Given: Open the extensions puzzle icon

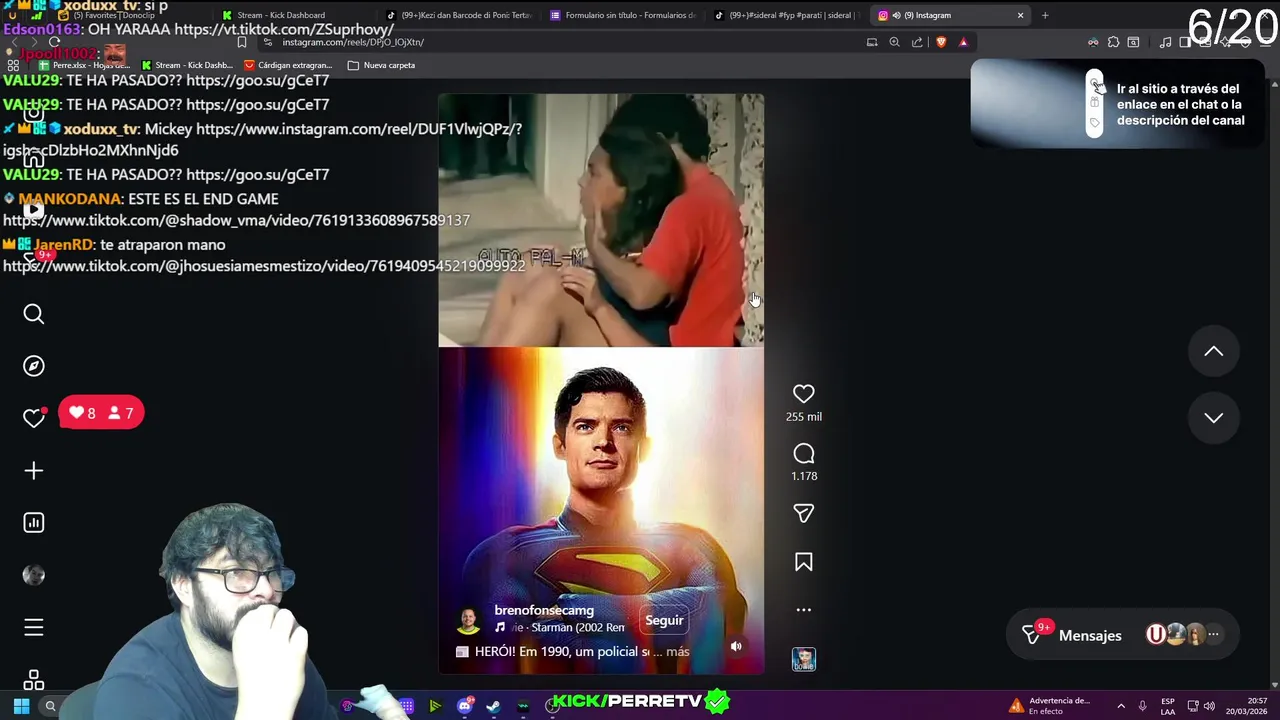Looking at the screenshot, I should tap(1113, 42).
